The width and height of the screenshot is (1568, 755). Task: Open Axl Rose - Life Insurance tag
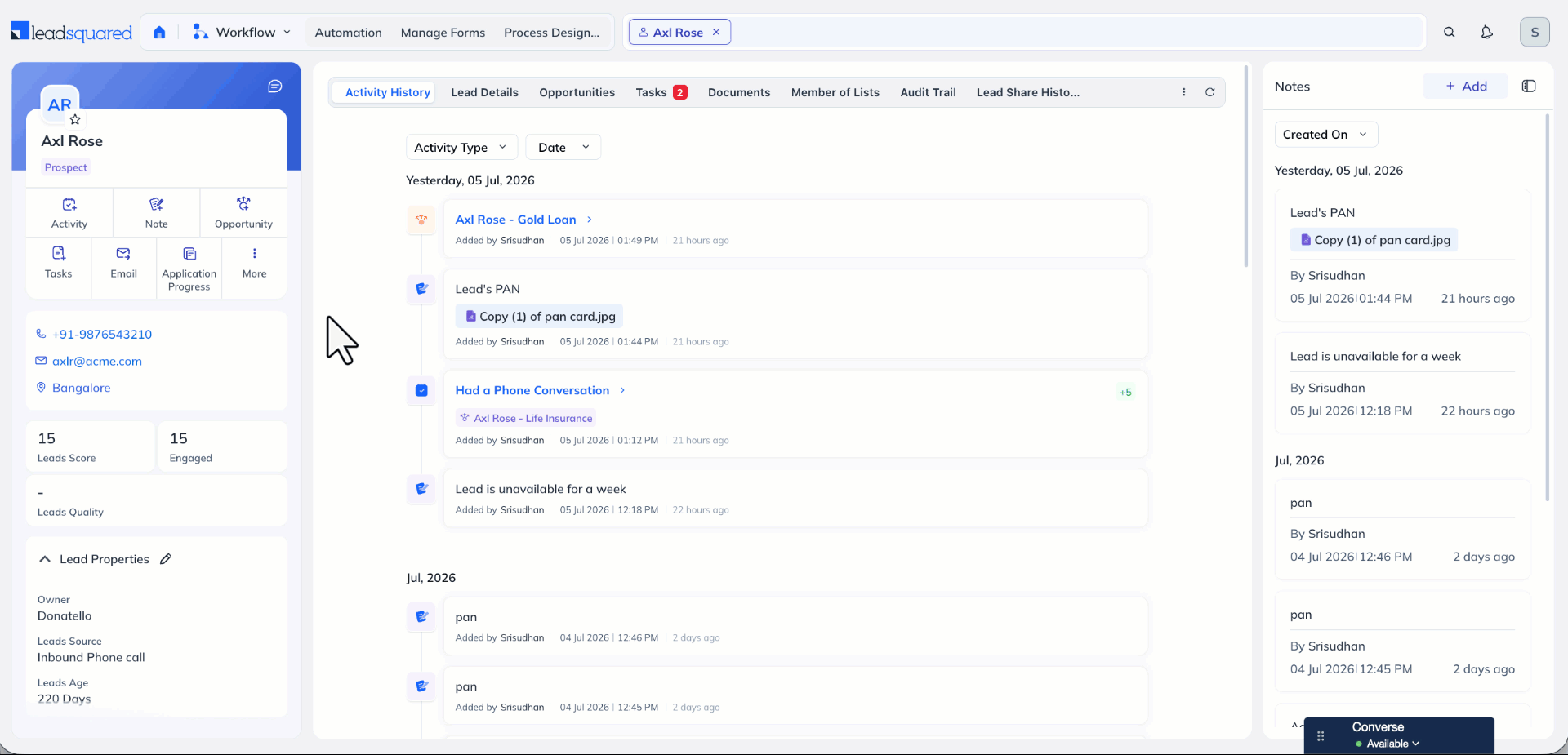click(526, 418)
